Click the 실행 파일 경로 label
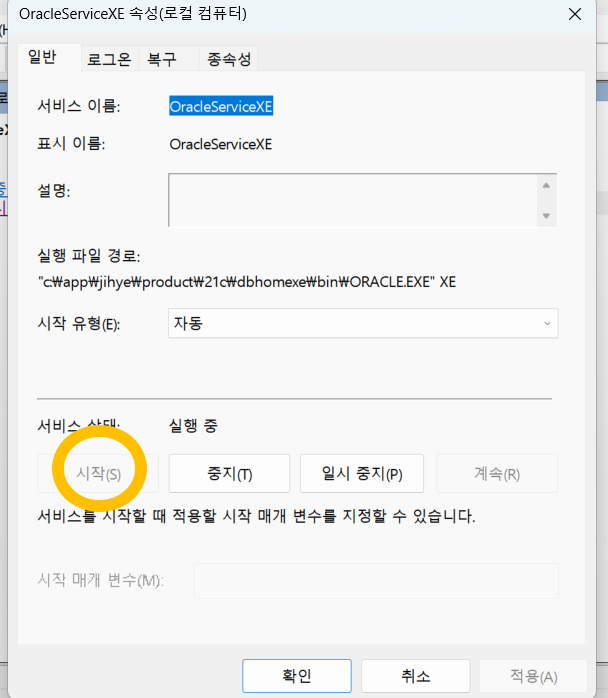The image size is (608, 698). [x=89, y=256]
